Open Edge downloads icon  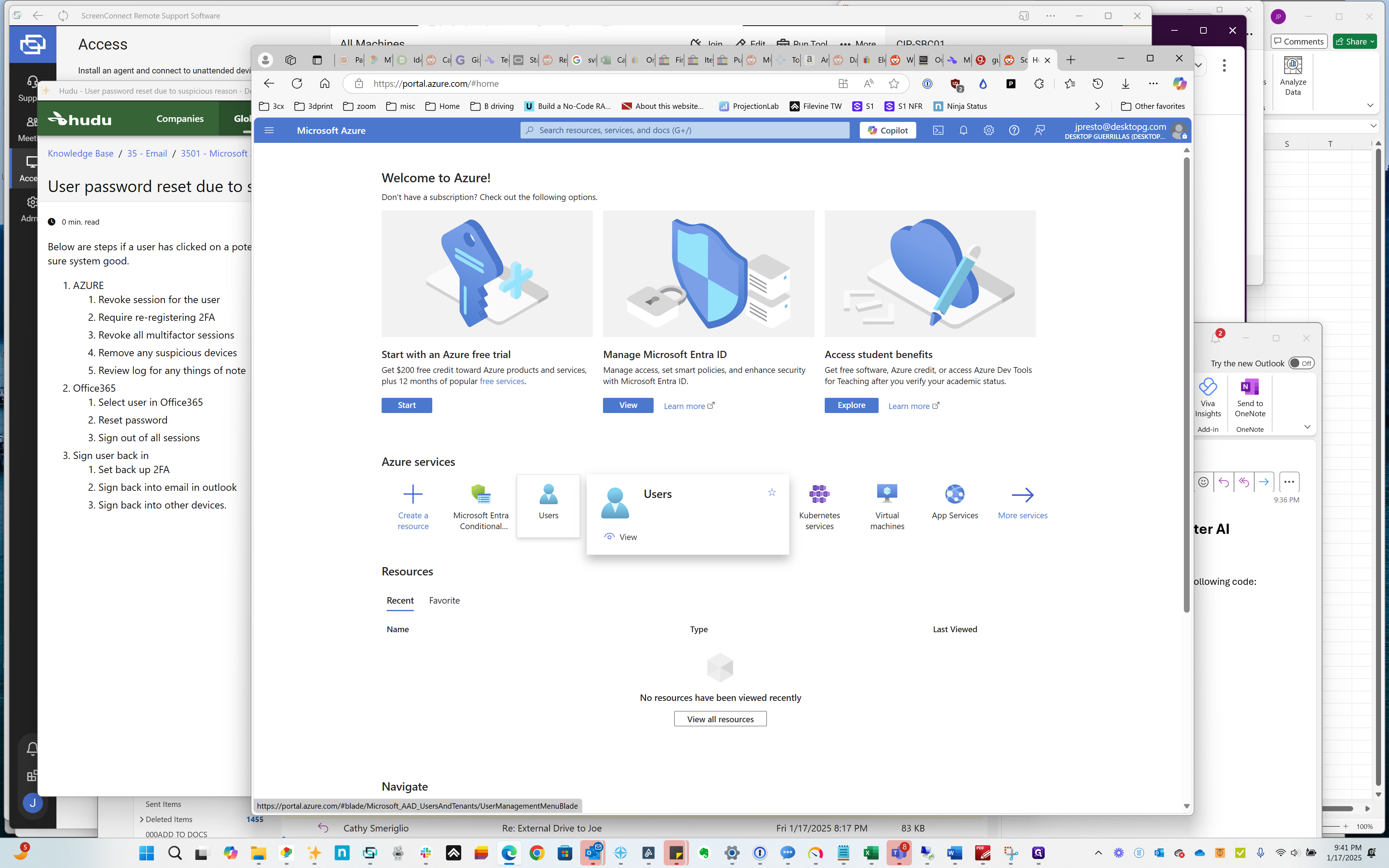1126,84
